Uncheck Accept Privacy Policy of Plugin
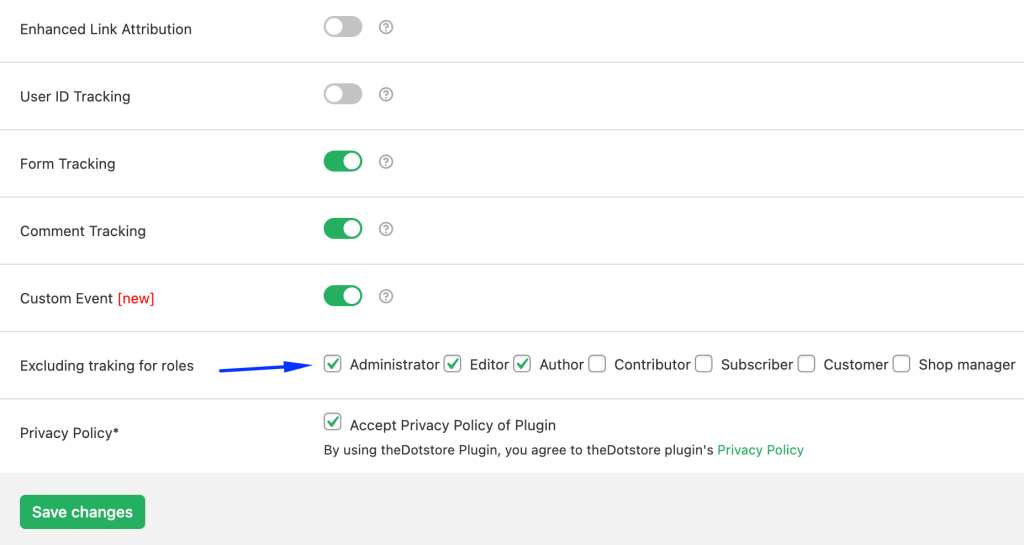Image resolution: width=1024 pixels, height=545 pixels. click(x=332, y=422)
